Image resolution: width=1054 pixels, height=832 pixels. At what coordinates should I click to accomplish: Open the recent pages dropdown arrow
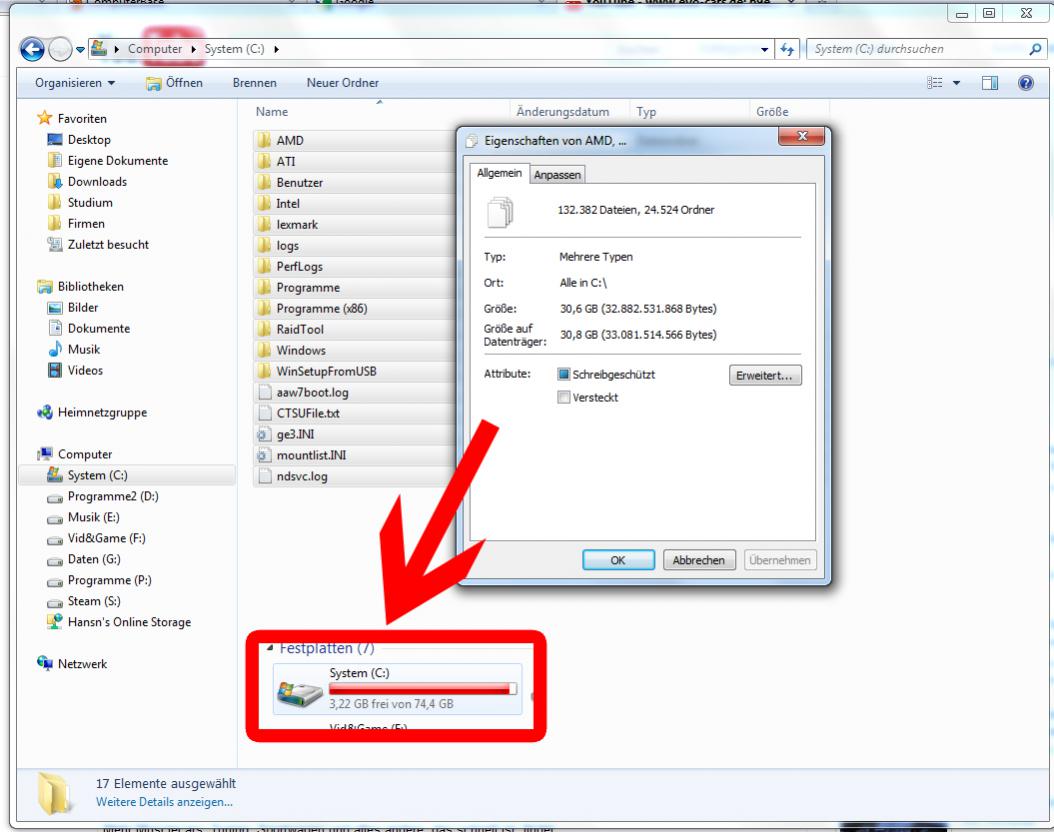click(80, 50)
